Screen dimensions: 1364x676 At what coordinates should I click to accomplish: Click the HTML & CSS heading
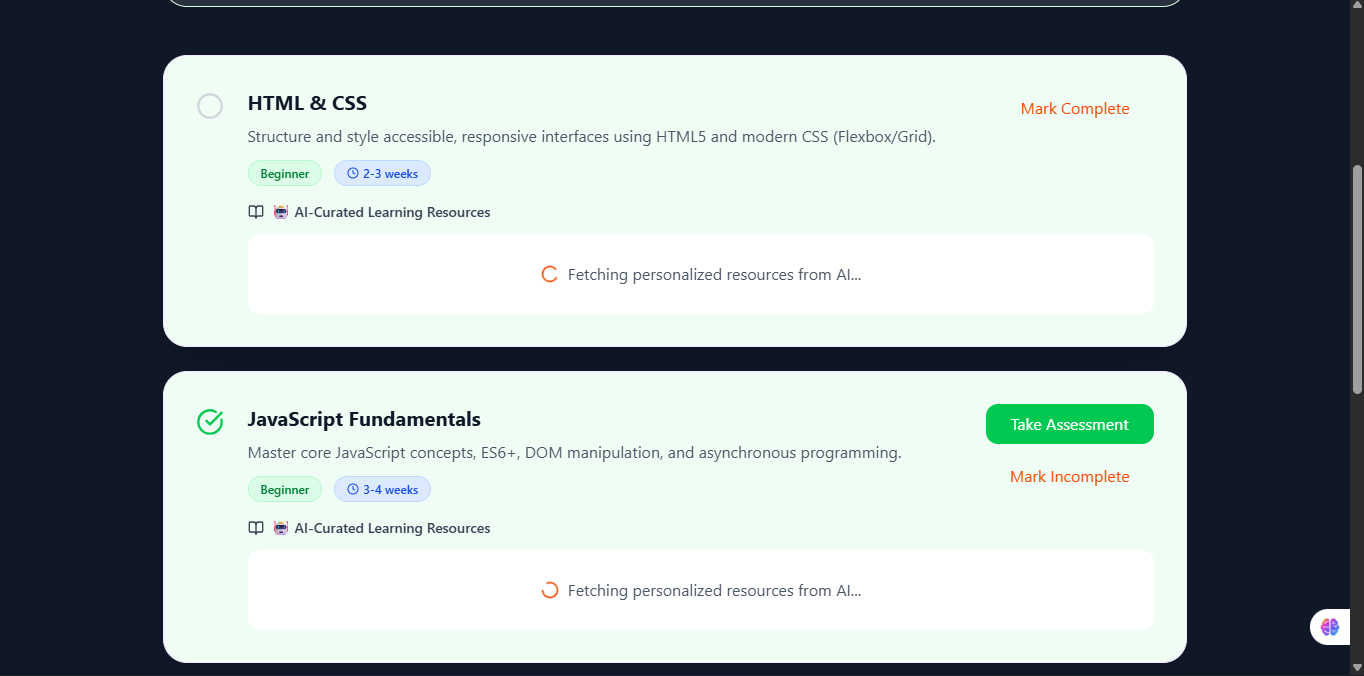coord(307,103)
